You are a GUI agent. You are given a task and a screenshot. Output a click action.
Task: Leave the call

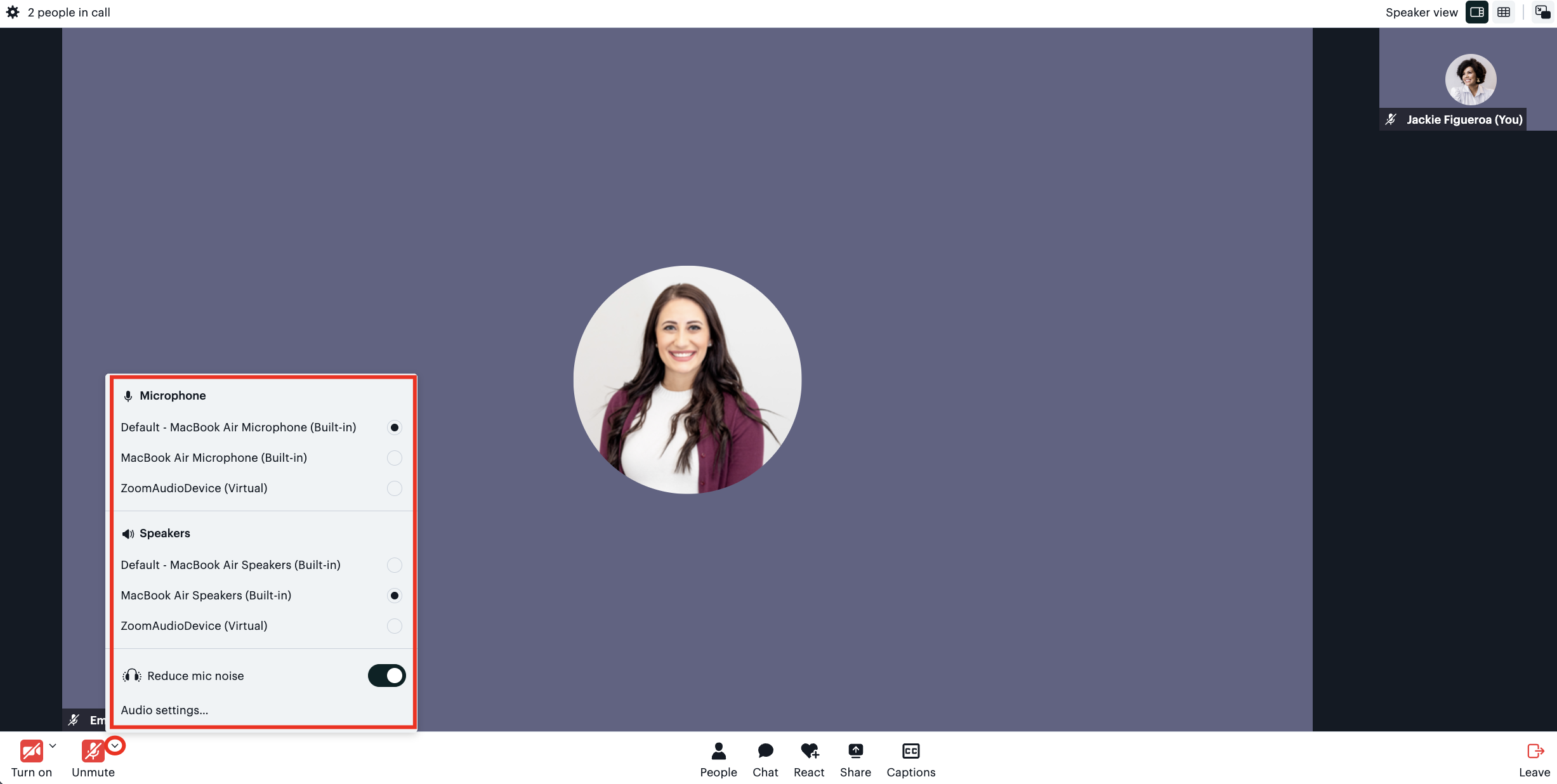[1534, 759]
